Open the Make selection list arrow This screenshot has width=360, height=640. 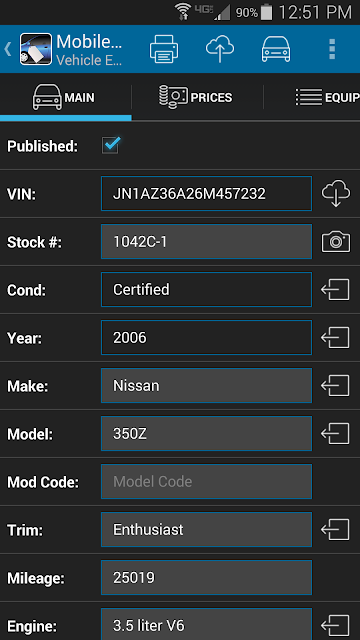coord(335,386)
